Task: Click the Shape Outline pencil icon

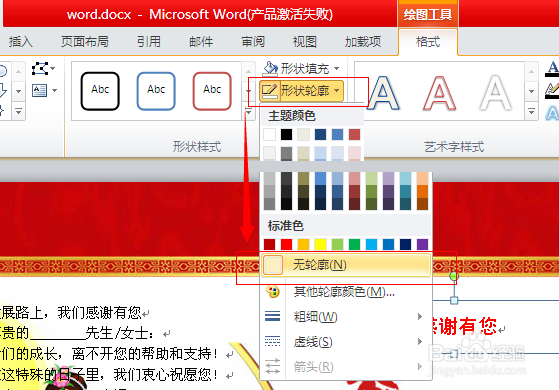Action: click(x=269, y=91)
